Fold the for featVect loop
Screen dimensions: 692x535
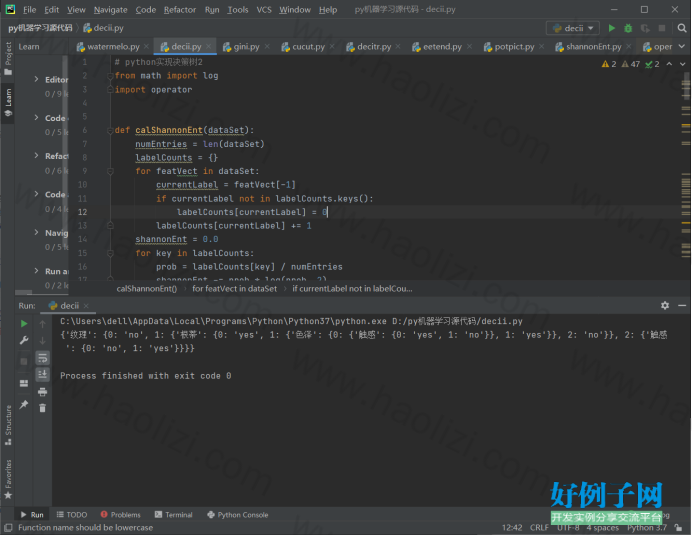pyautogui.click(x=110, y=171)
